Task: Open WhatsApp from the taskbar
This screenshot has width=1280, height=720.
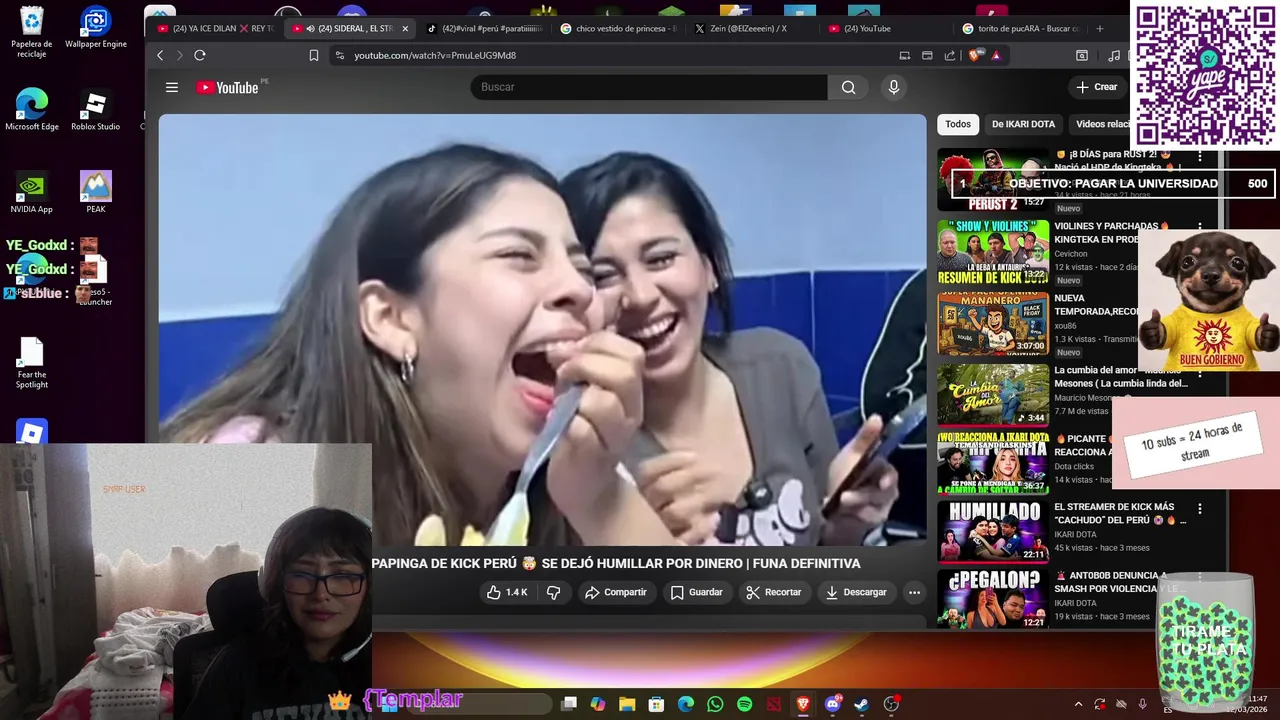Action: point(715,704)
